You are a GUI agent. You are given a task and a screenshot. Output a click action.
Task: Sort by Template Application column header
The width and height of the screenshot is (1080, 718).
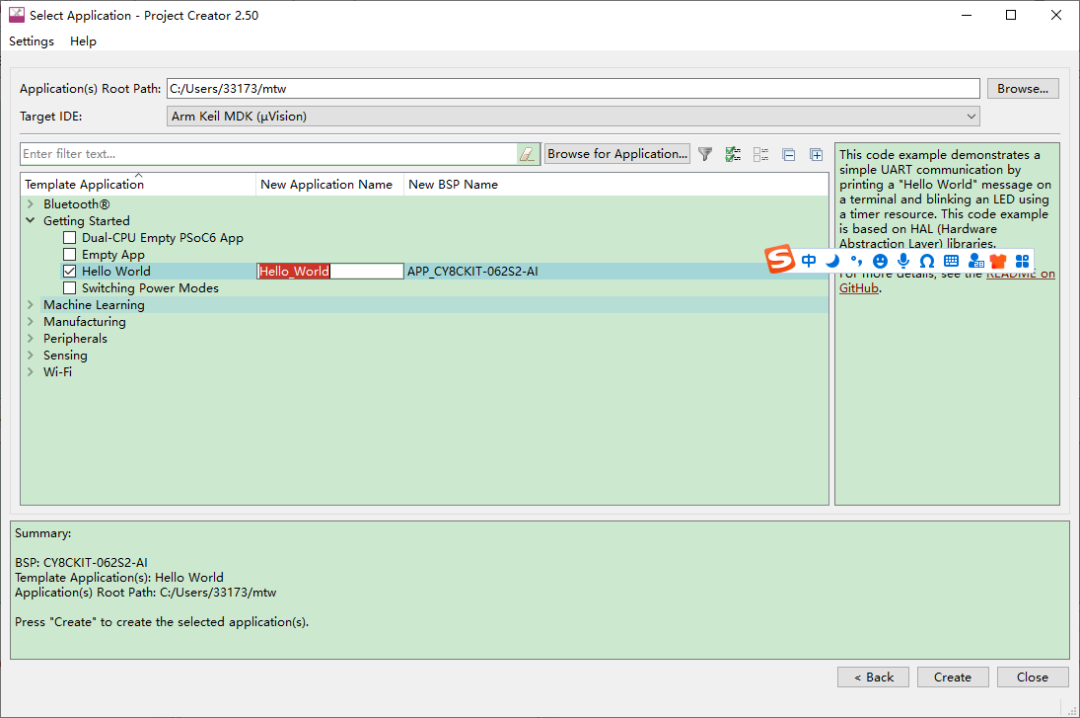tap(138, 184)
